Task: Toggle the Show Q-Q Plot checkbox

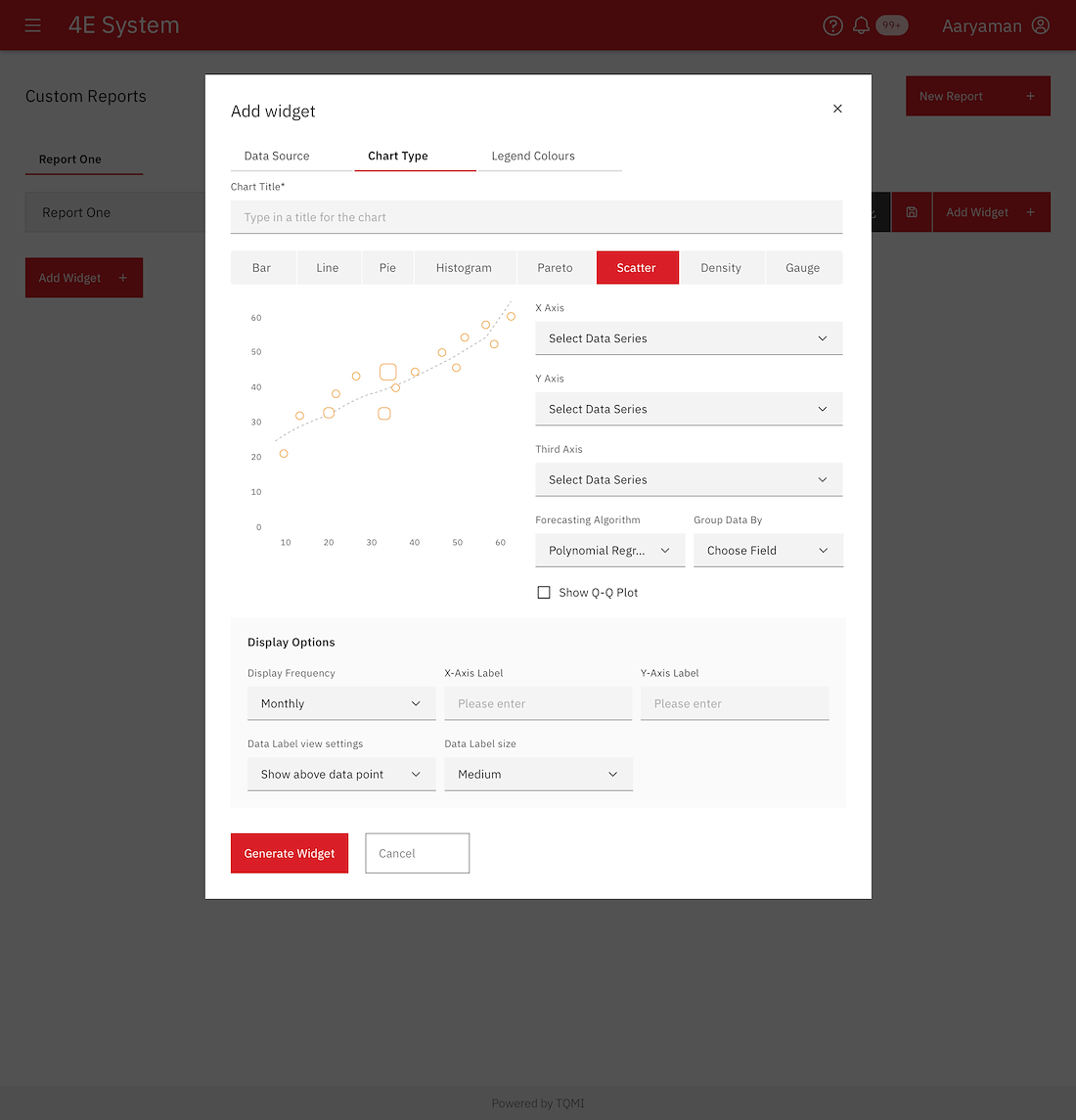Action: coord(544,592)
